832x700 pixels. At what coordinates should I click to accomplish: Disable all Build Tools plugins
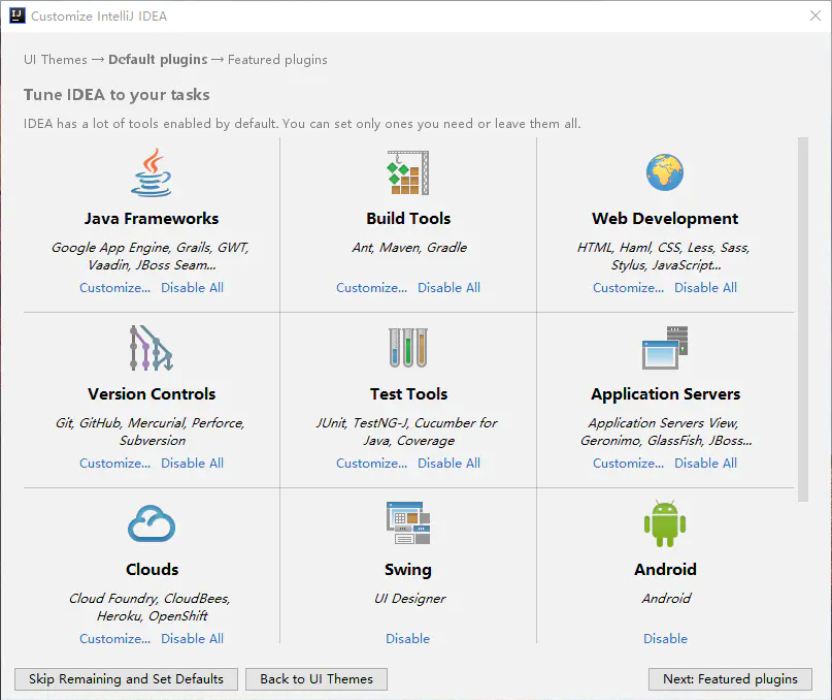[449, 288]
